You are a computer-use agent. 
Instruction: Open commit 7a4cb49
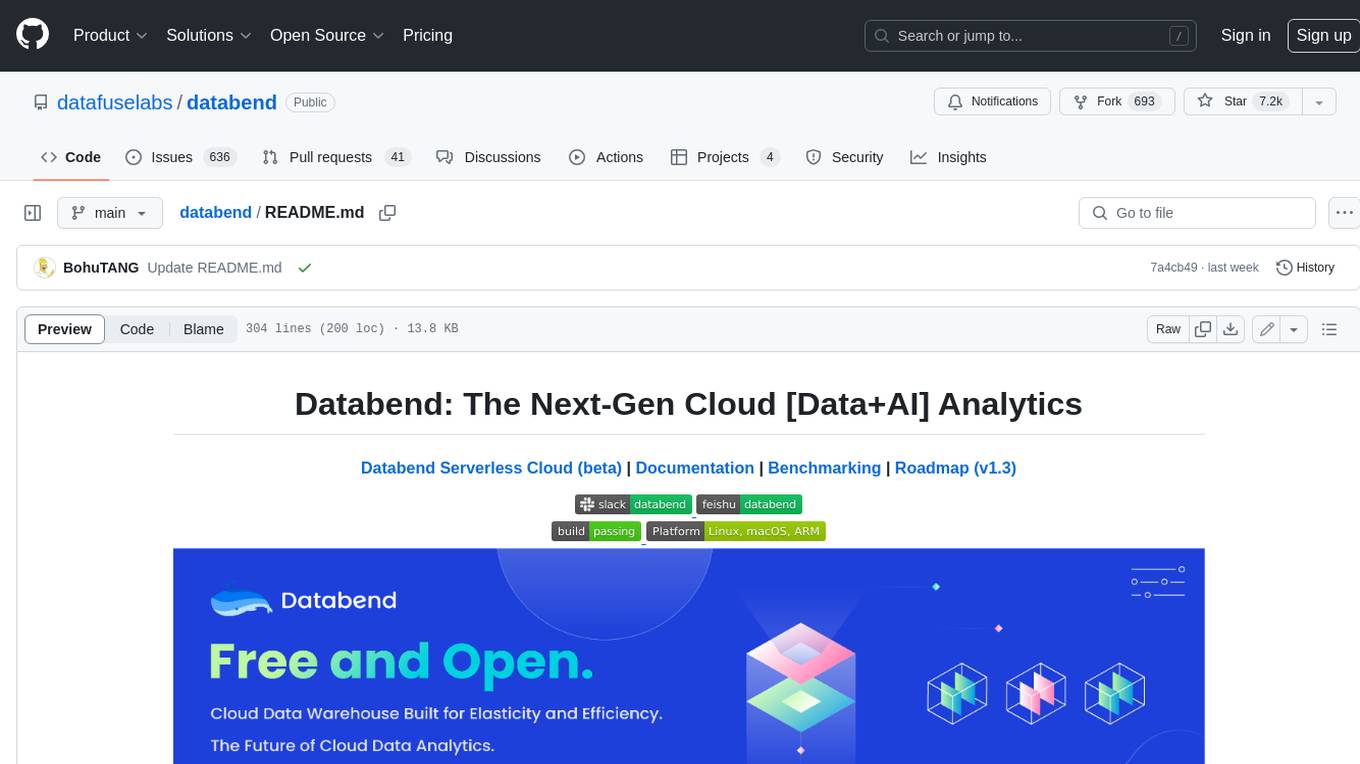(1174, 268)
